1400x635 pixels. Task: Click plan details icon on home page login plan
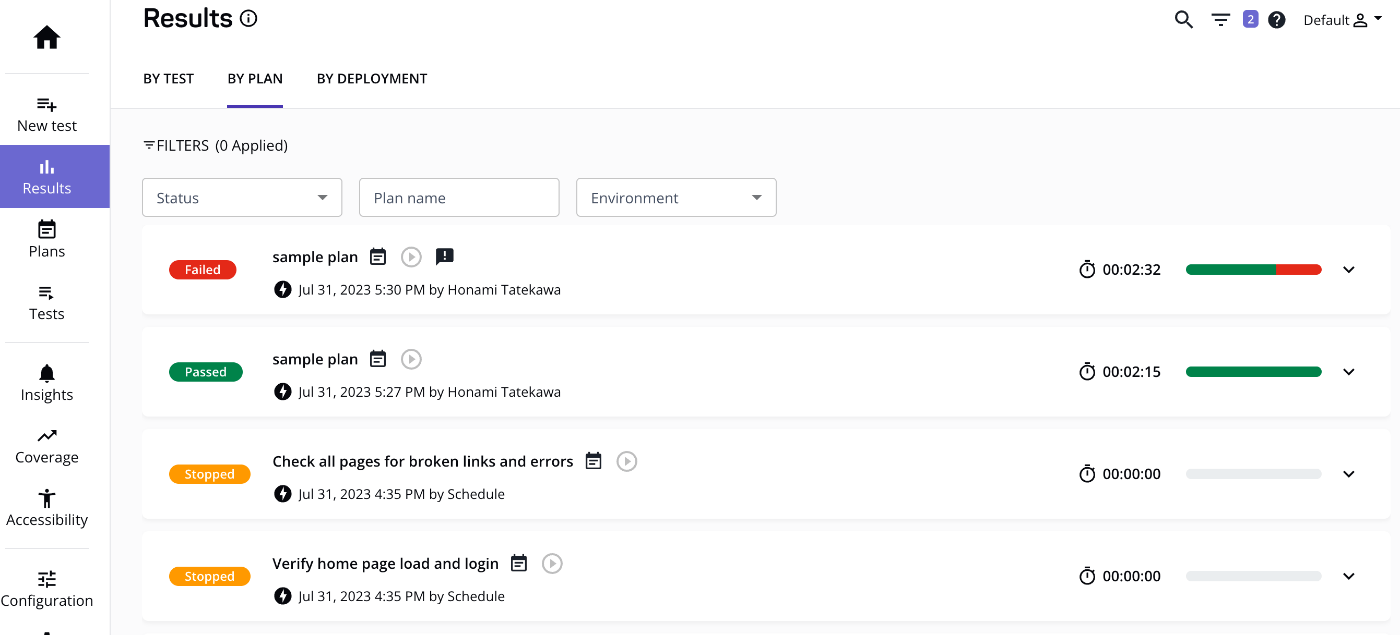519,563
